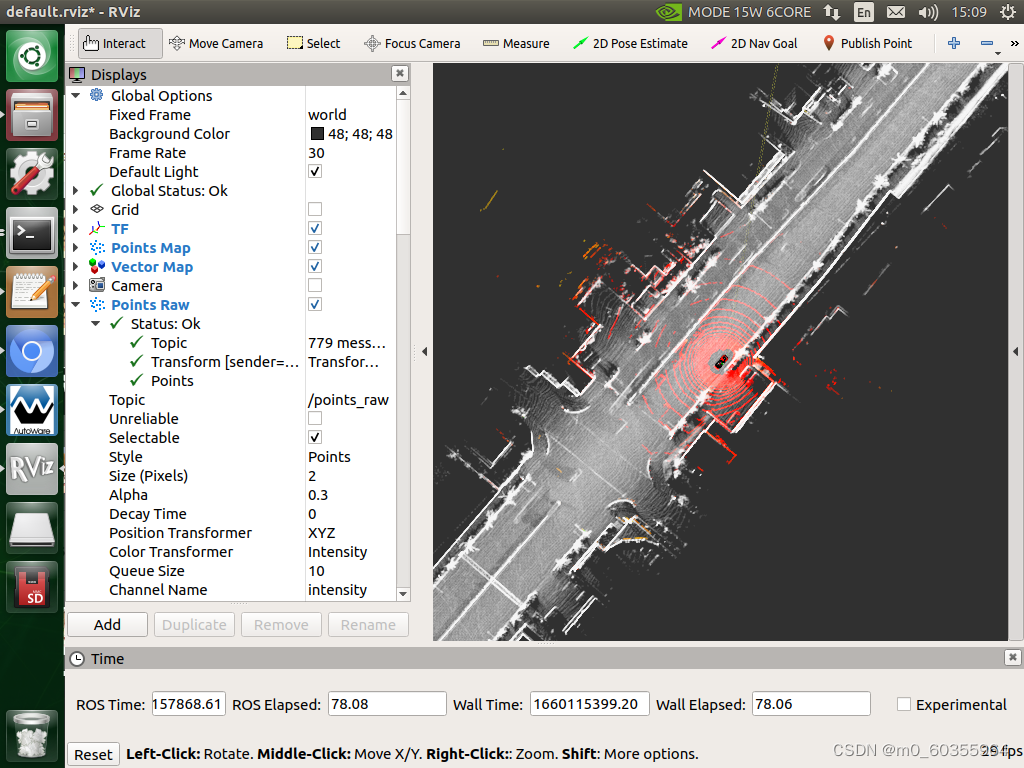Expand the Points Map node
1024x768 pixels.
tap(76, 248)
